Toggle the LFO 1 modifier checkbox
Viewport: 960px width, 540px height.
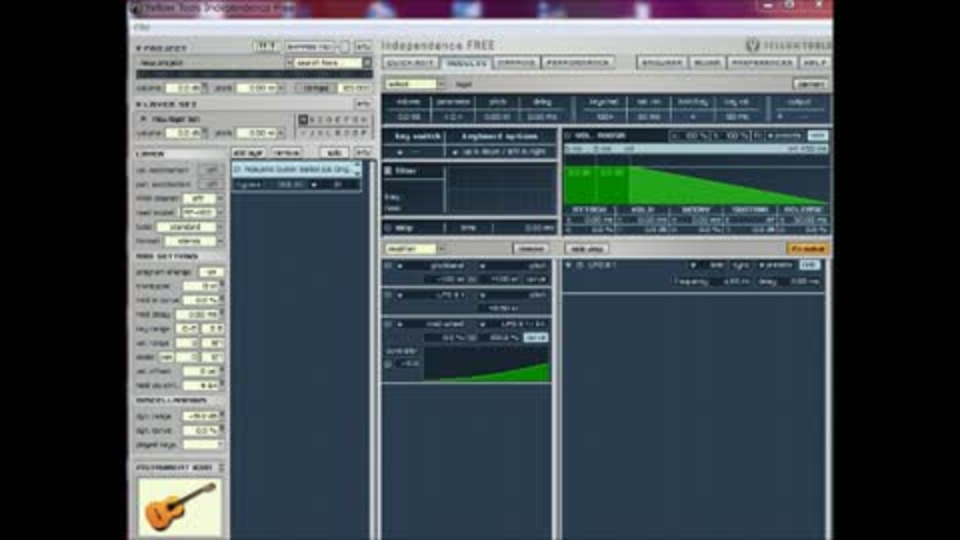[388, 294]
